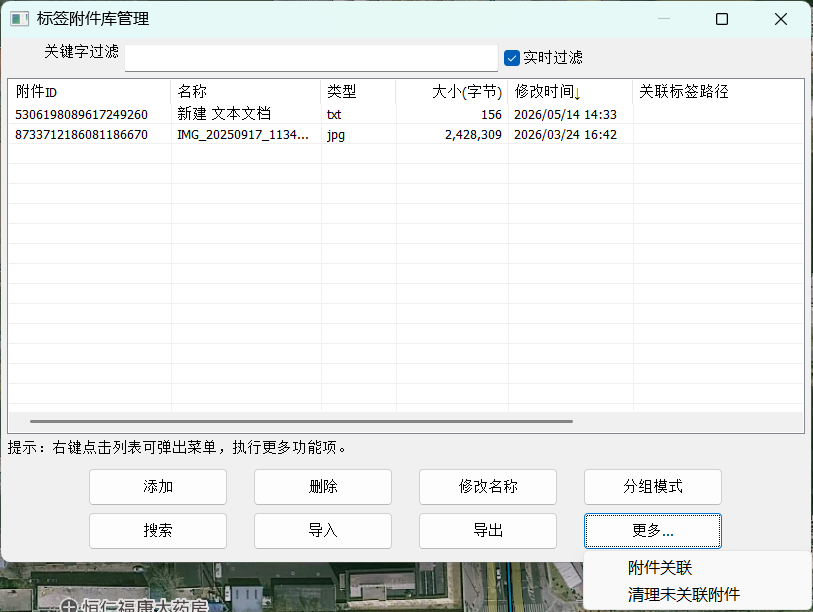Switch to 分组模式
Image resolution: width=813 pixels, height=612 pixels.
pos(653,486)
